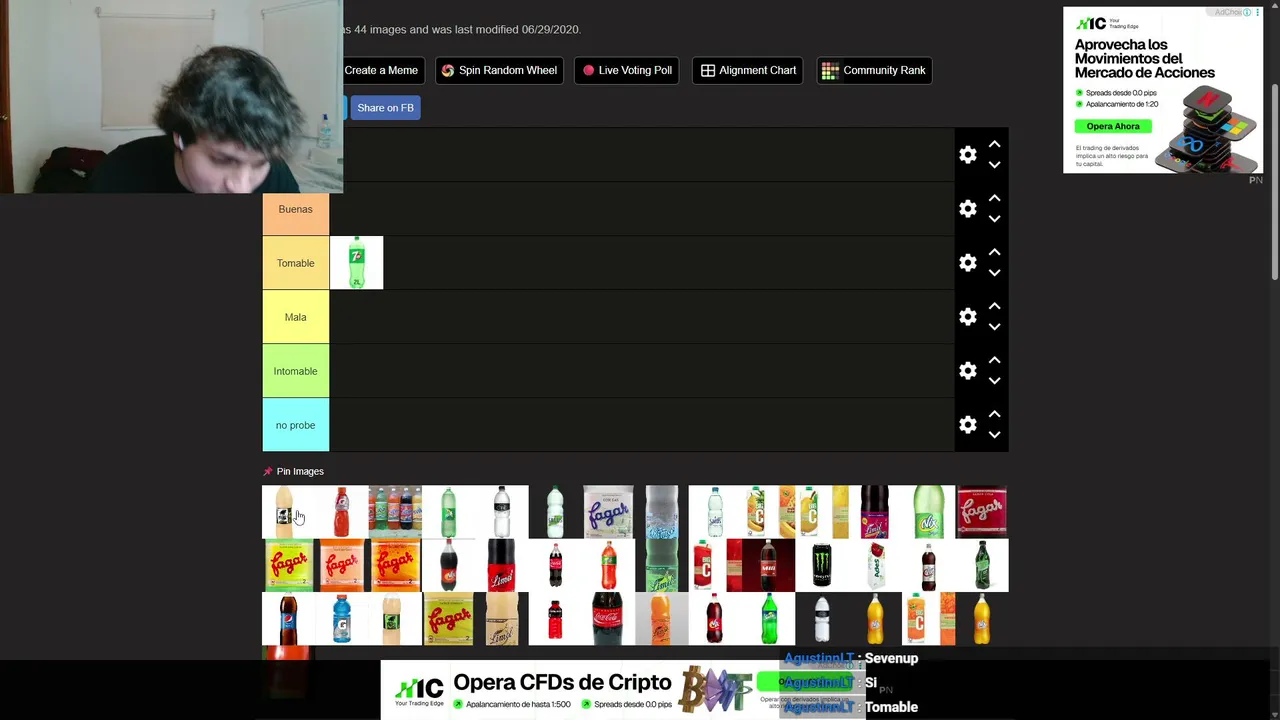Select the Tomable tier label
Image resolution: width=1280 pixels, height=720 pixels.
pyautogui.click(x=295, y=263)
